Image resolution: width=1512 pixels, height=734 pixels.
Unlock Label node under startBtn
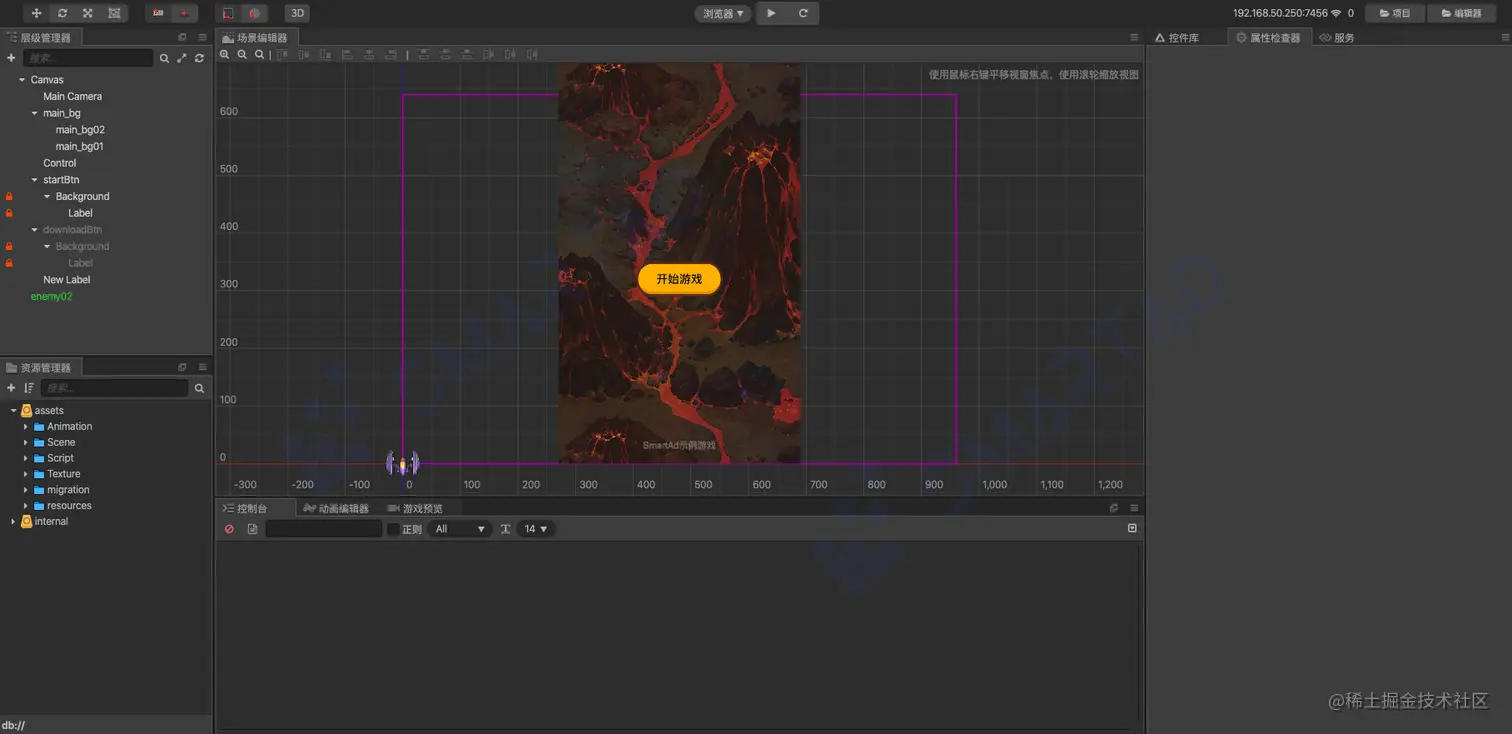9,213
